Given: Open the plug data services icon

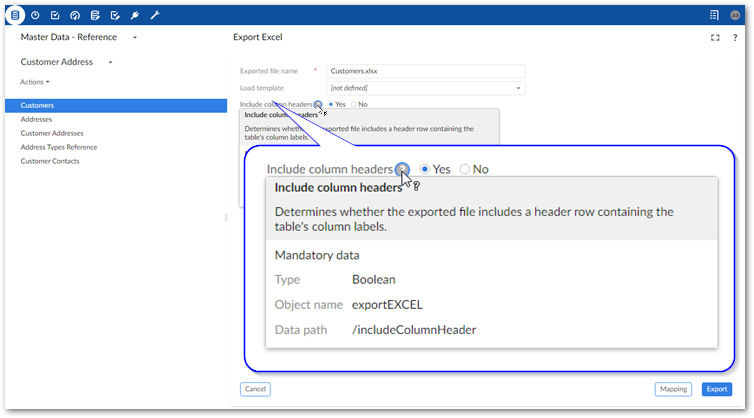Looking at the screenshot, I should [135, 15].
